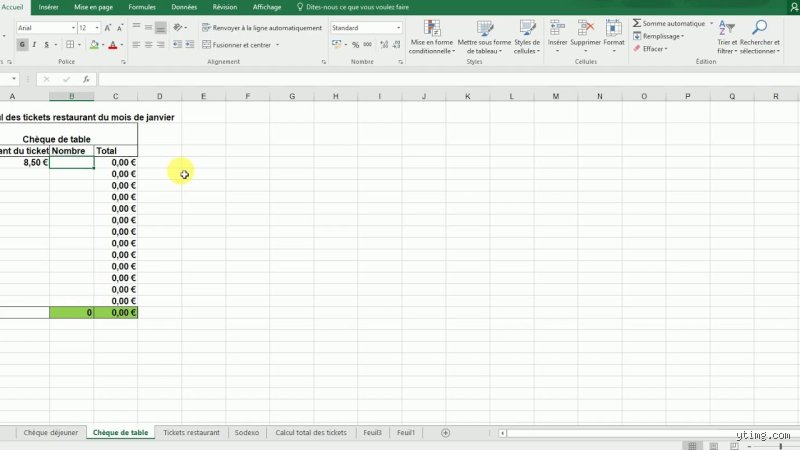Open the Mise en page ribbon tab
Screen dimensions: 800x450
click(x=93, y=7)
